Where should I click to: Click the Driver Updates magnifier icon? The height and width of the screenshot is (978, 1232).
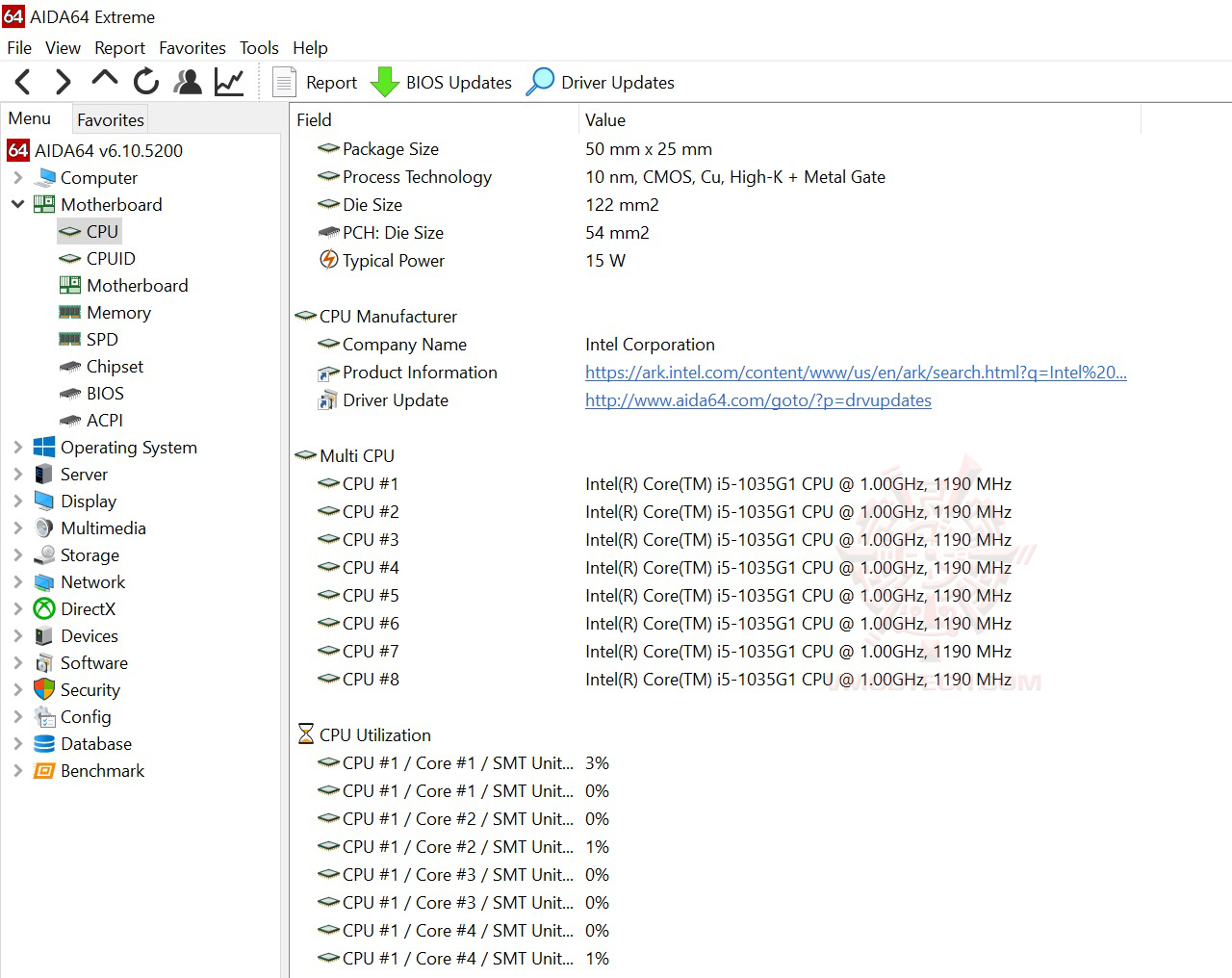540,82
